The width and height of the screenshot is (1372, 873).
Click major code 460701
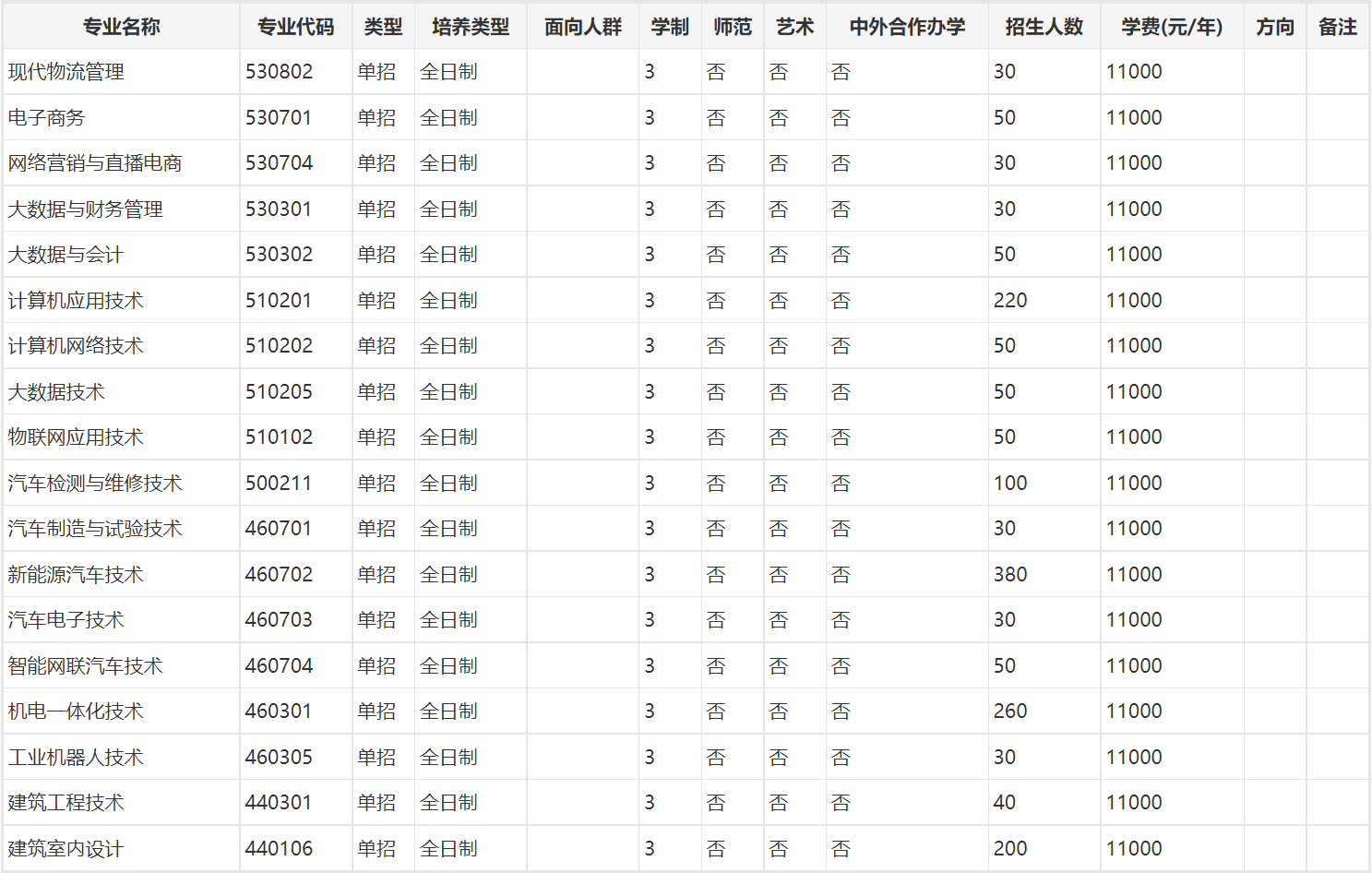[279, 529]
